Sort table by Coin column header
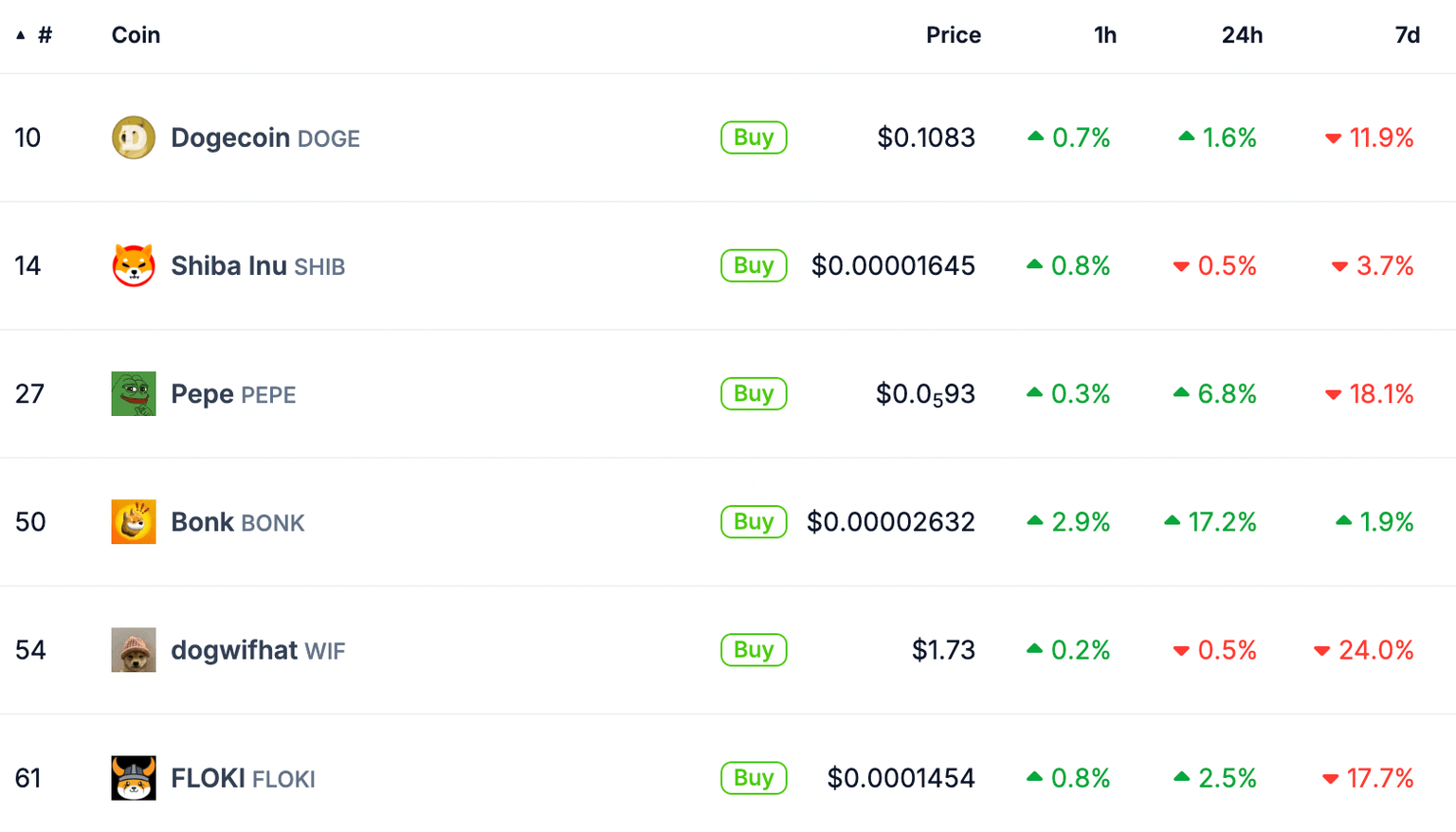Image resolution: width=1456 pixels, height=832 pixels. coord(136,35)
